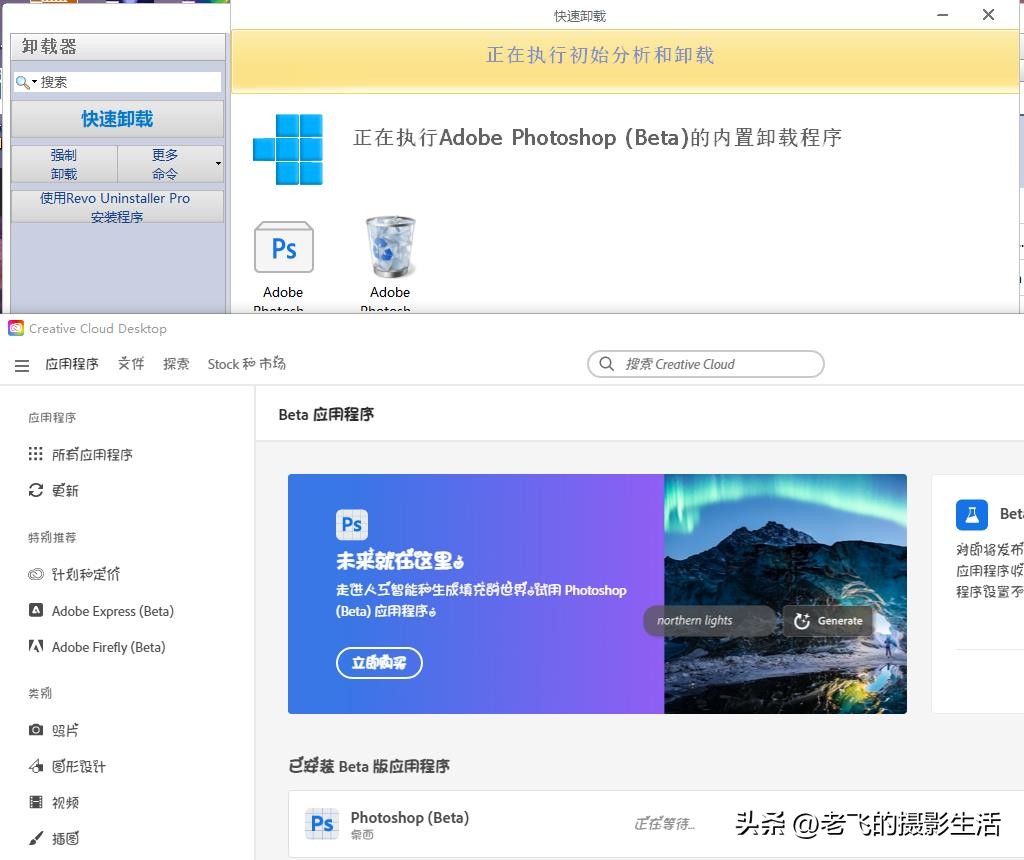1024x860 pixels.
Task: Expand the 更多命令 dropdown arrow
Action: (x=218, y=164)
